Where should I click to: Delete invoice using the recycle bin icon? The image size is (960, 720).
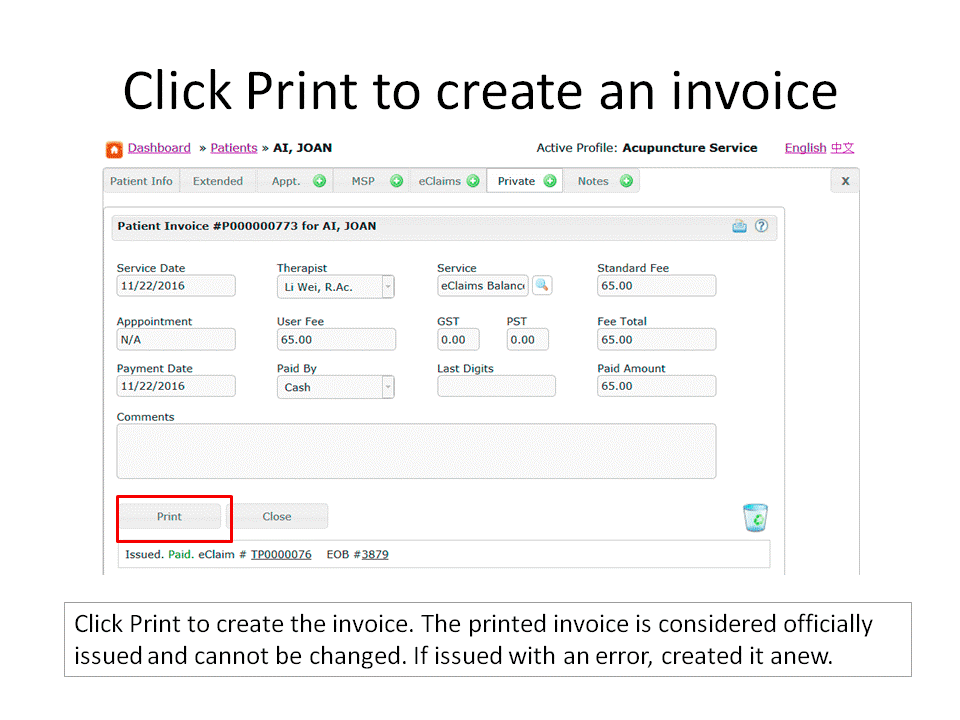click(755, 517)
